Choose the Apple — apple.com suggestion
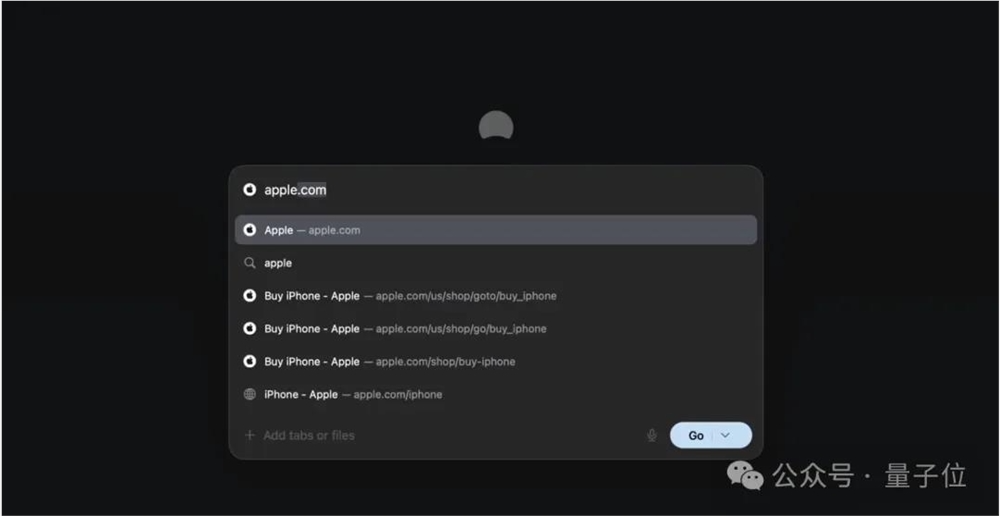 496,230
